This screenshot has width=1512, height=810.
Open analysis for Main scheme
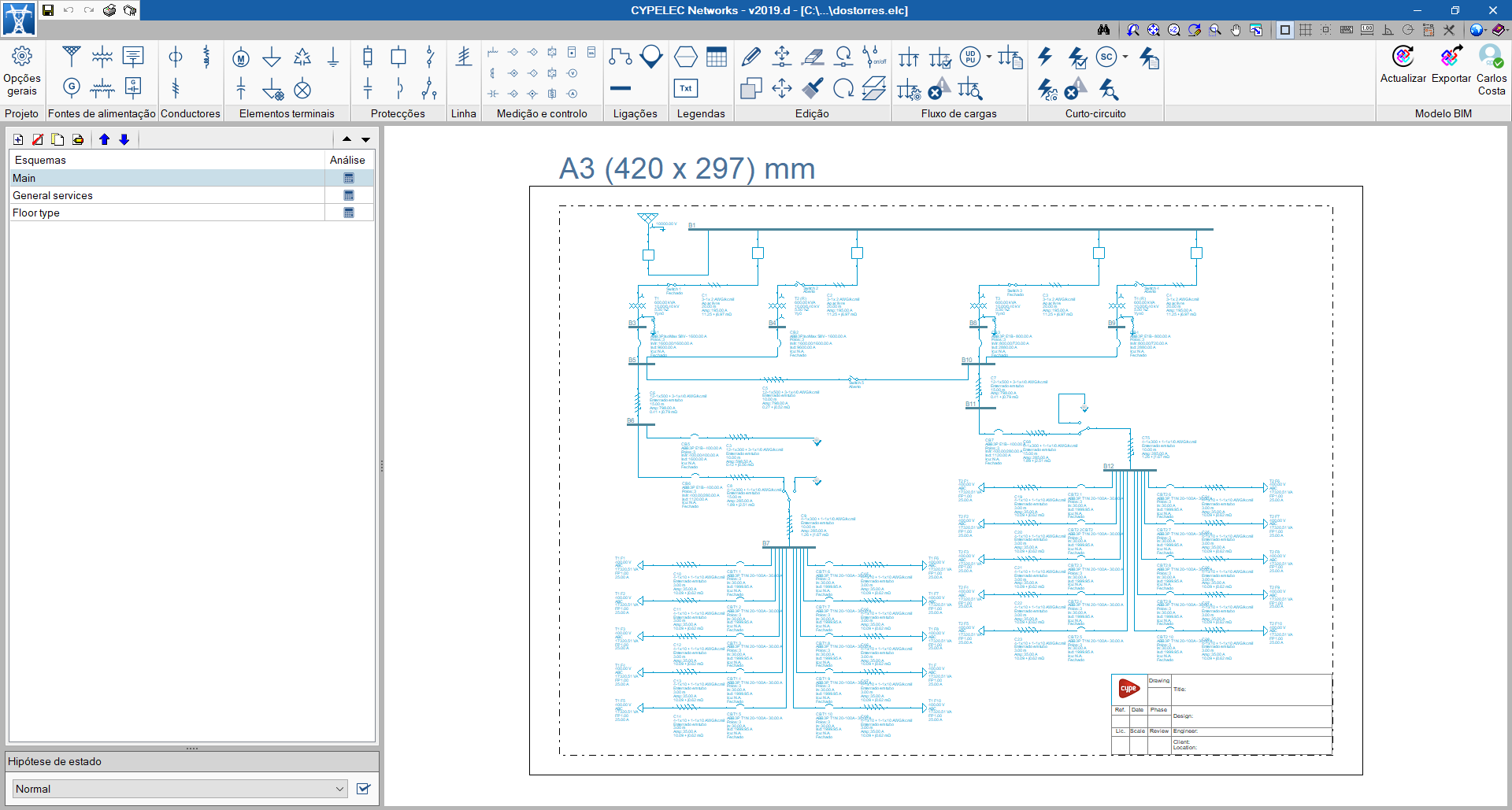coord(349,178)
